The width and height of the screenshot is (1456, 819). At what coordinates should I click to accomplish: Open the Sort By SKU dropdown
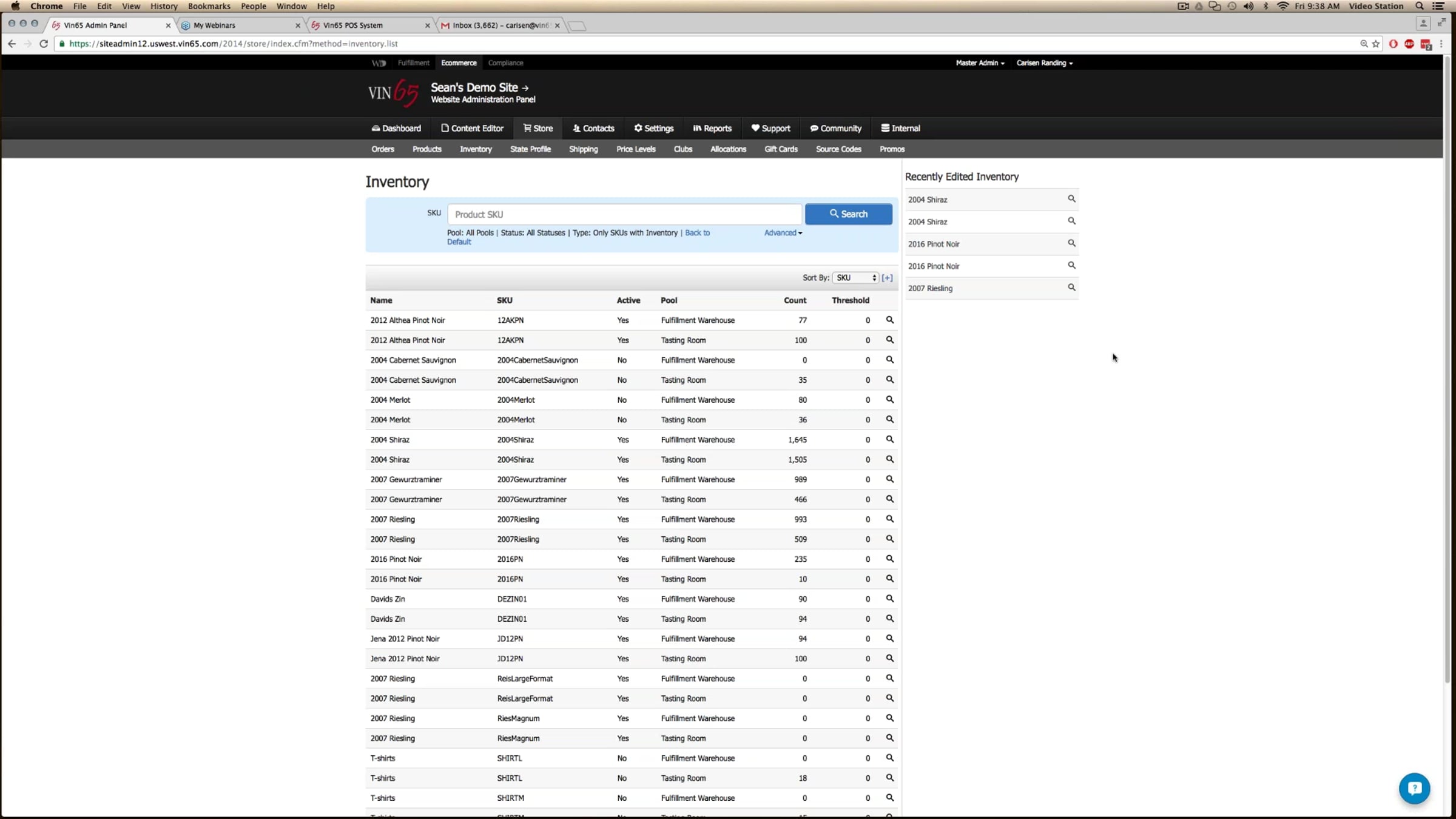pyautogui.click(x=855, y=278)
